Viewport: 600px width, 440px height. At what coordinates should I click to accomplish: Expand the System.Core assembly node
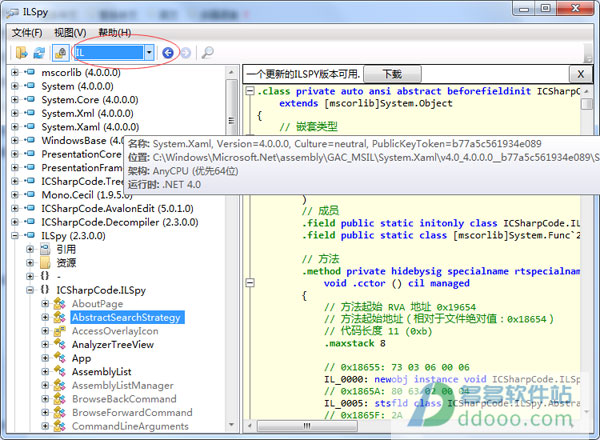click(x=15, y=99)
